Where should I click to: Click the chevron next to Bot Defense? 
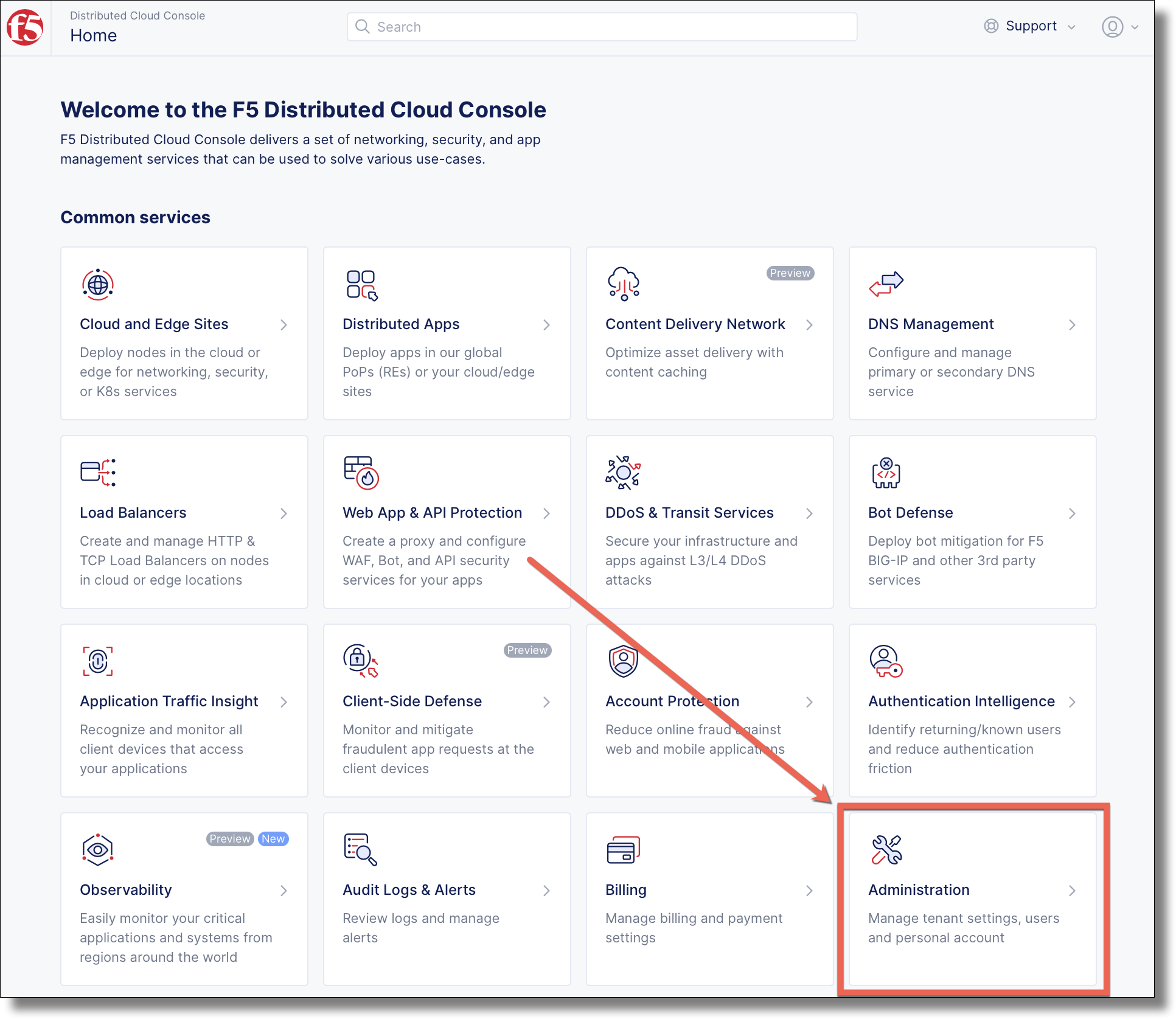(x=1073, y=513)
